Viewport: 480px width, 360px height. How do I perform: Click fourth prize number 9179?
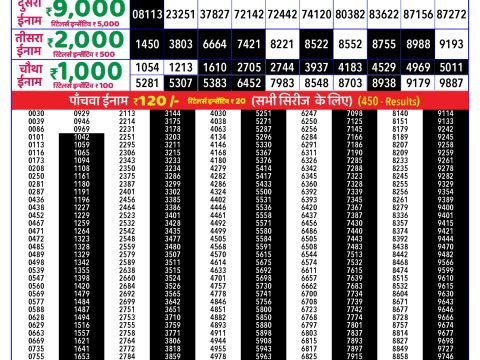[418, 83]
